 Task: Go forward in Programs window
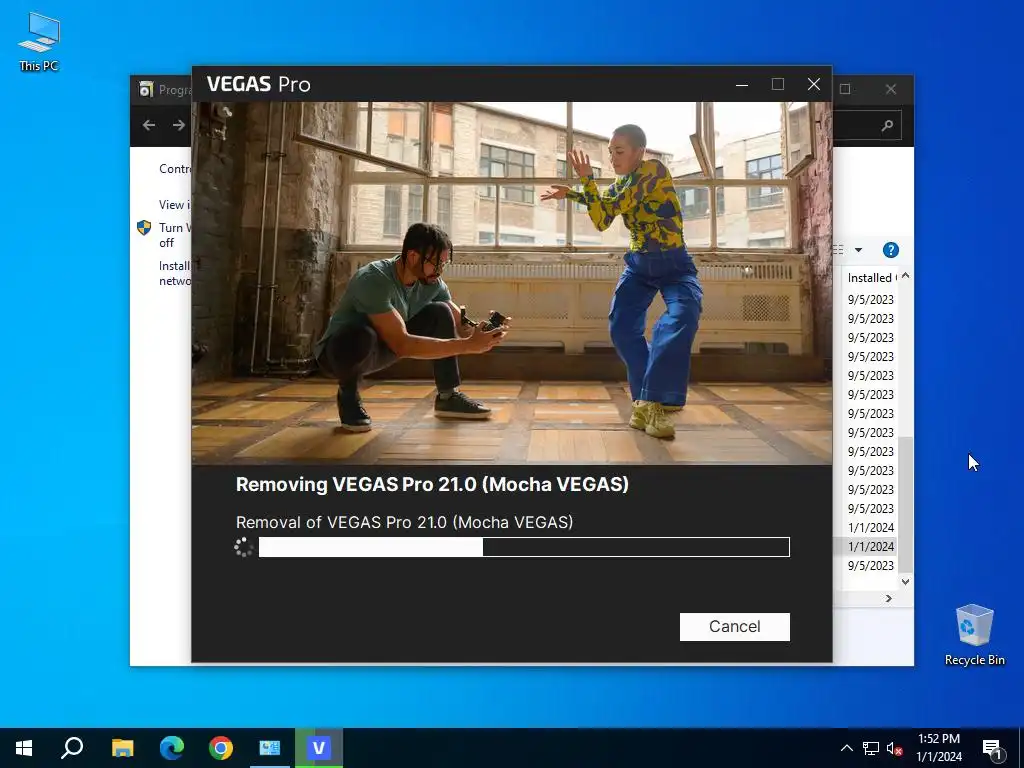178,125
